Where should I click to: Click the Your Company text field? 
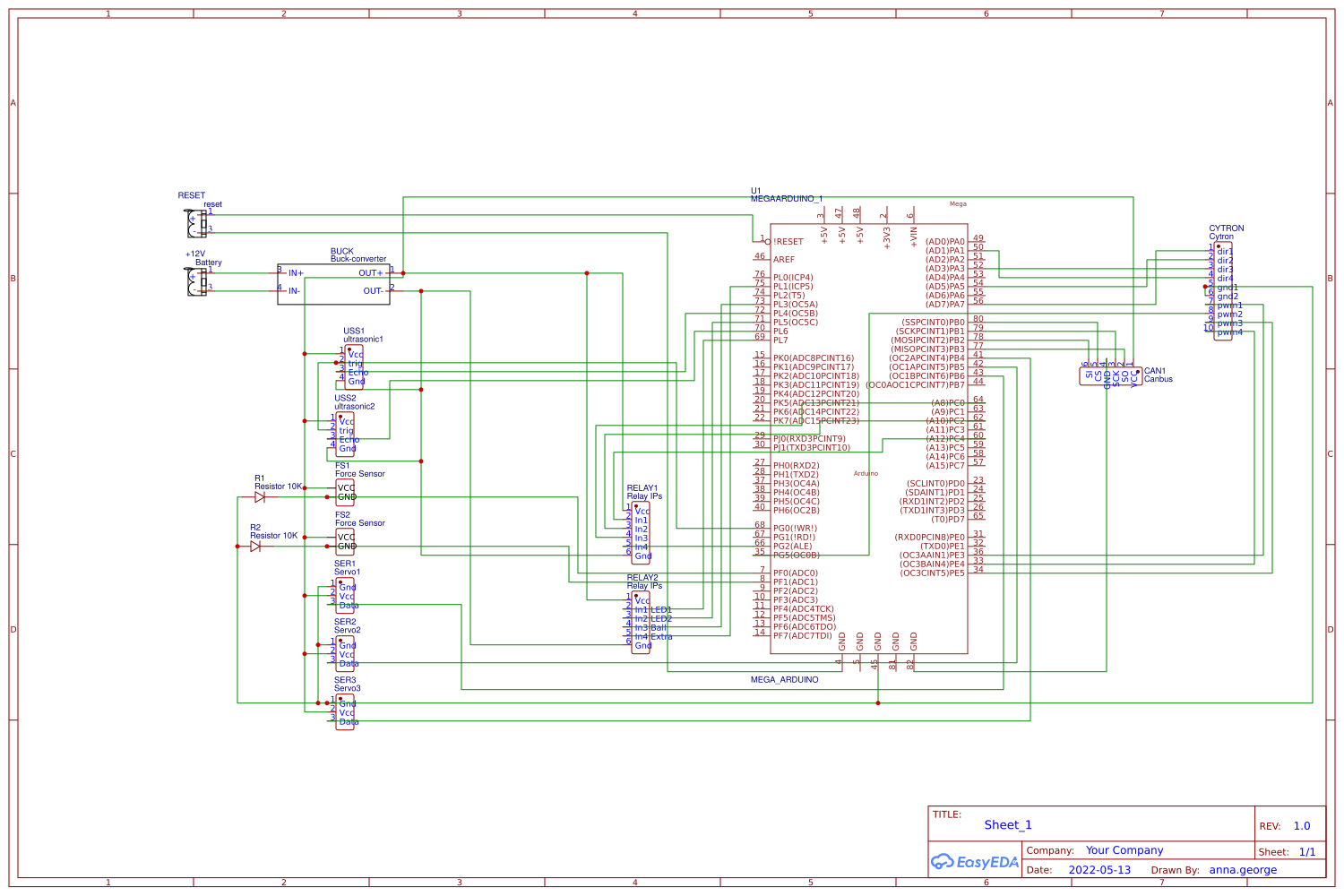pos(1124,850)
